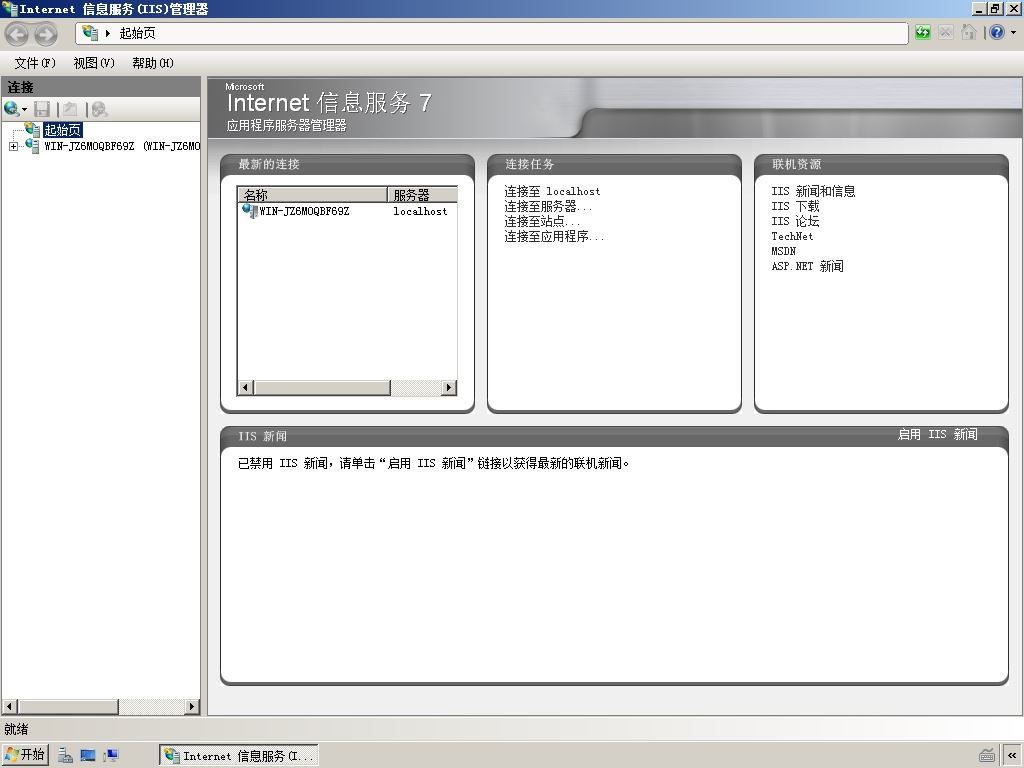Image resolution: width=1024 pixels, height=768 pixels.
Task: Open TechNet online resource link
Action: pyautogui.click(x=792, y=236)
